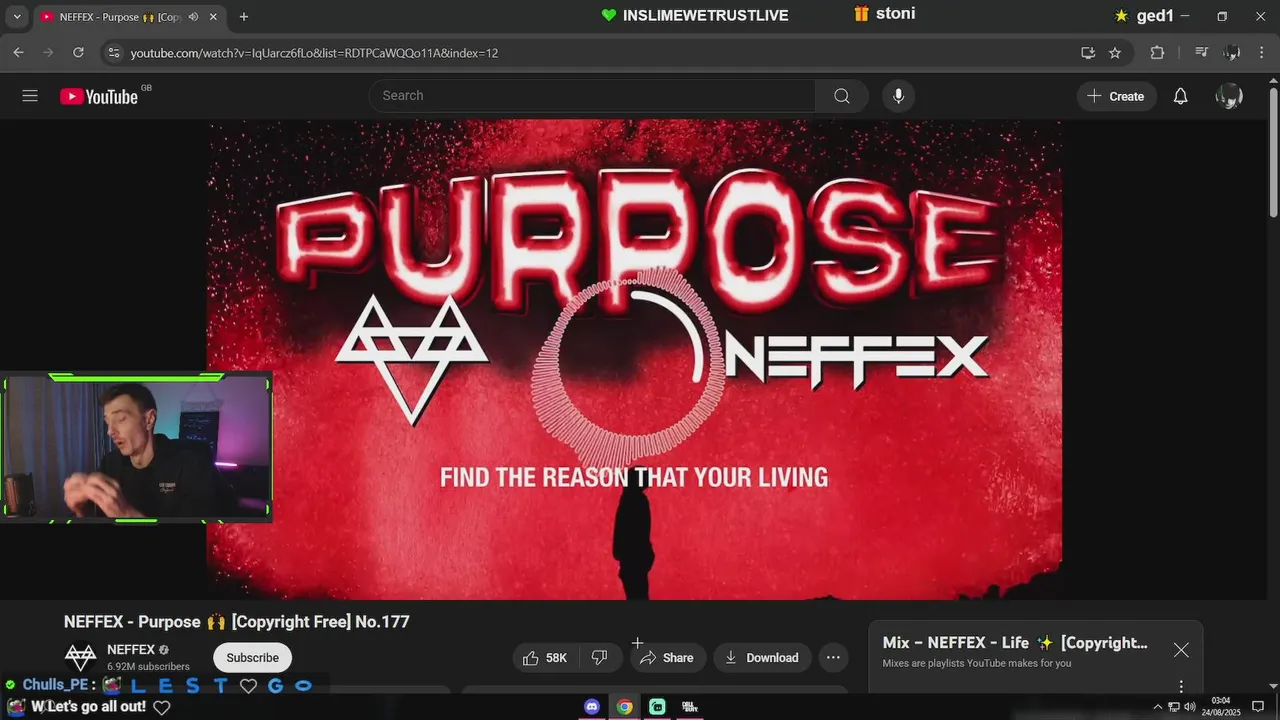Open Windows notification center icon
This screenshot has width=1280, height=720.
1258,707
